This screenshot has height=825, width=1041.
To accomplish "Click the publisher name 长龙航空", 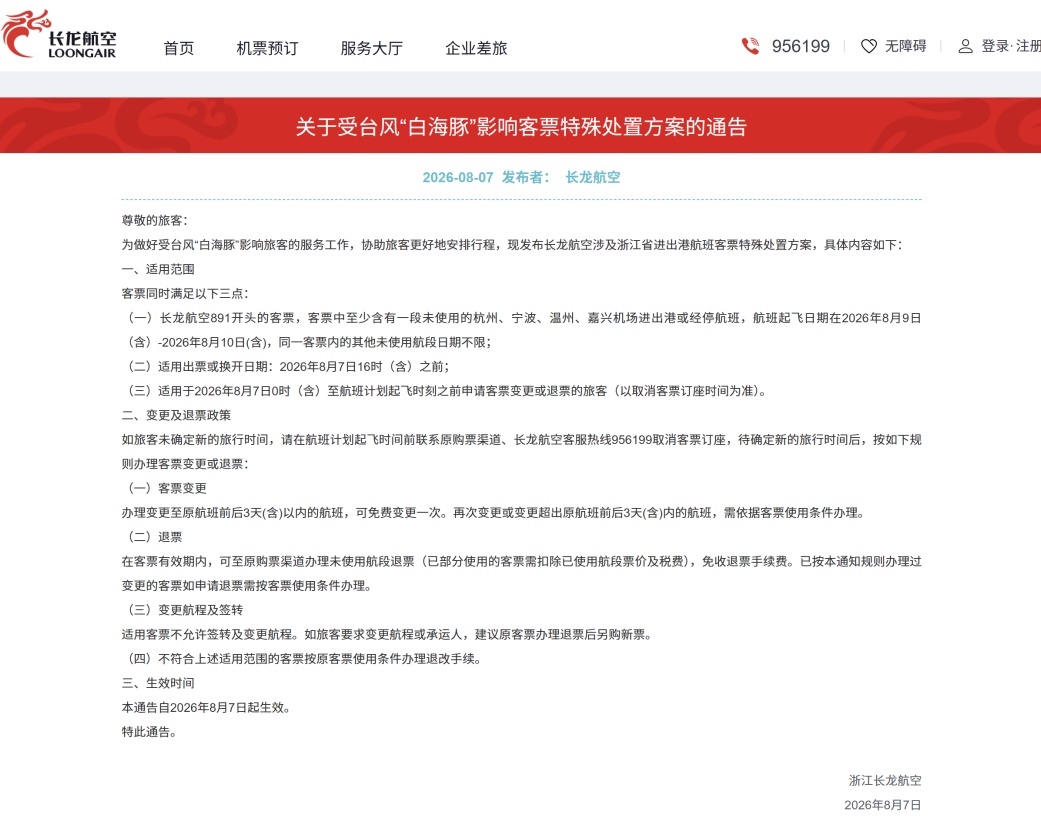I will pos(592,177).
